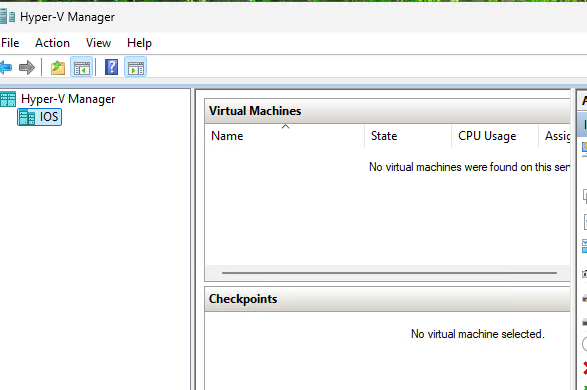Click the Hyper-V Manager title bar icon
This screenshot has height=390, width=587.
8,17
